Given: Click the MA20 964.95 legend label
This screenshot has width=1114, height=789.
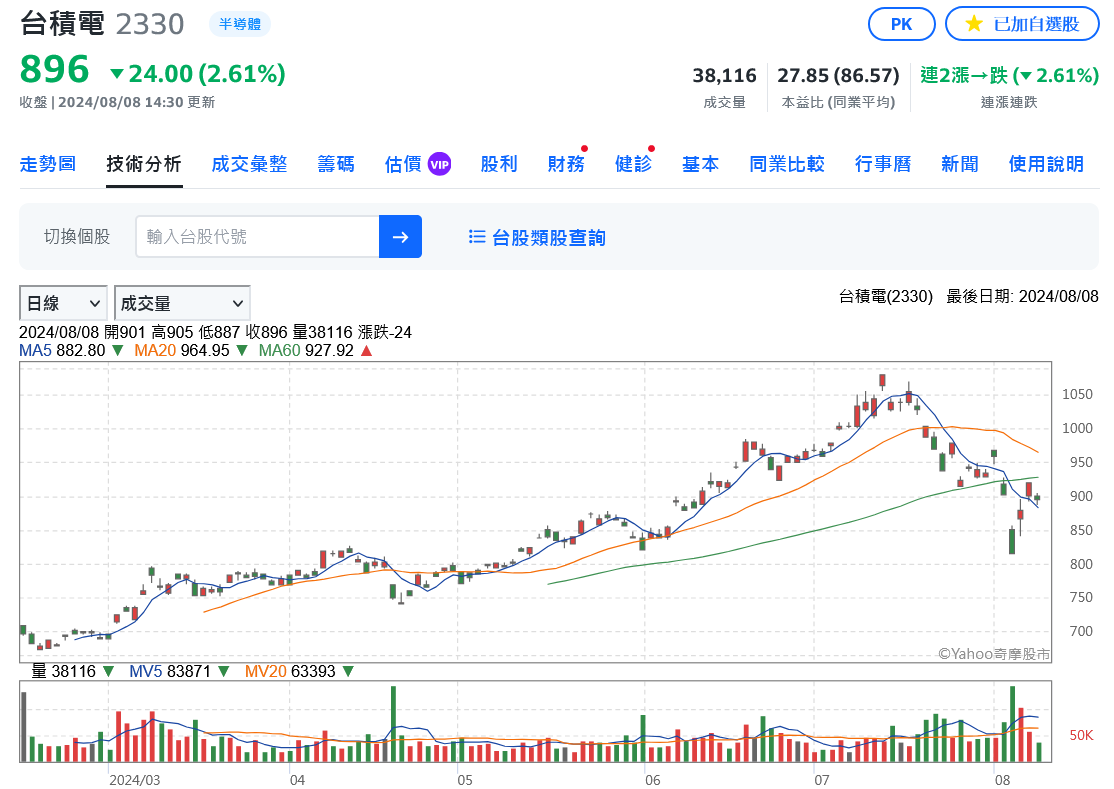Looking at the screenshot, I should [182, 351].
